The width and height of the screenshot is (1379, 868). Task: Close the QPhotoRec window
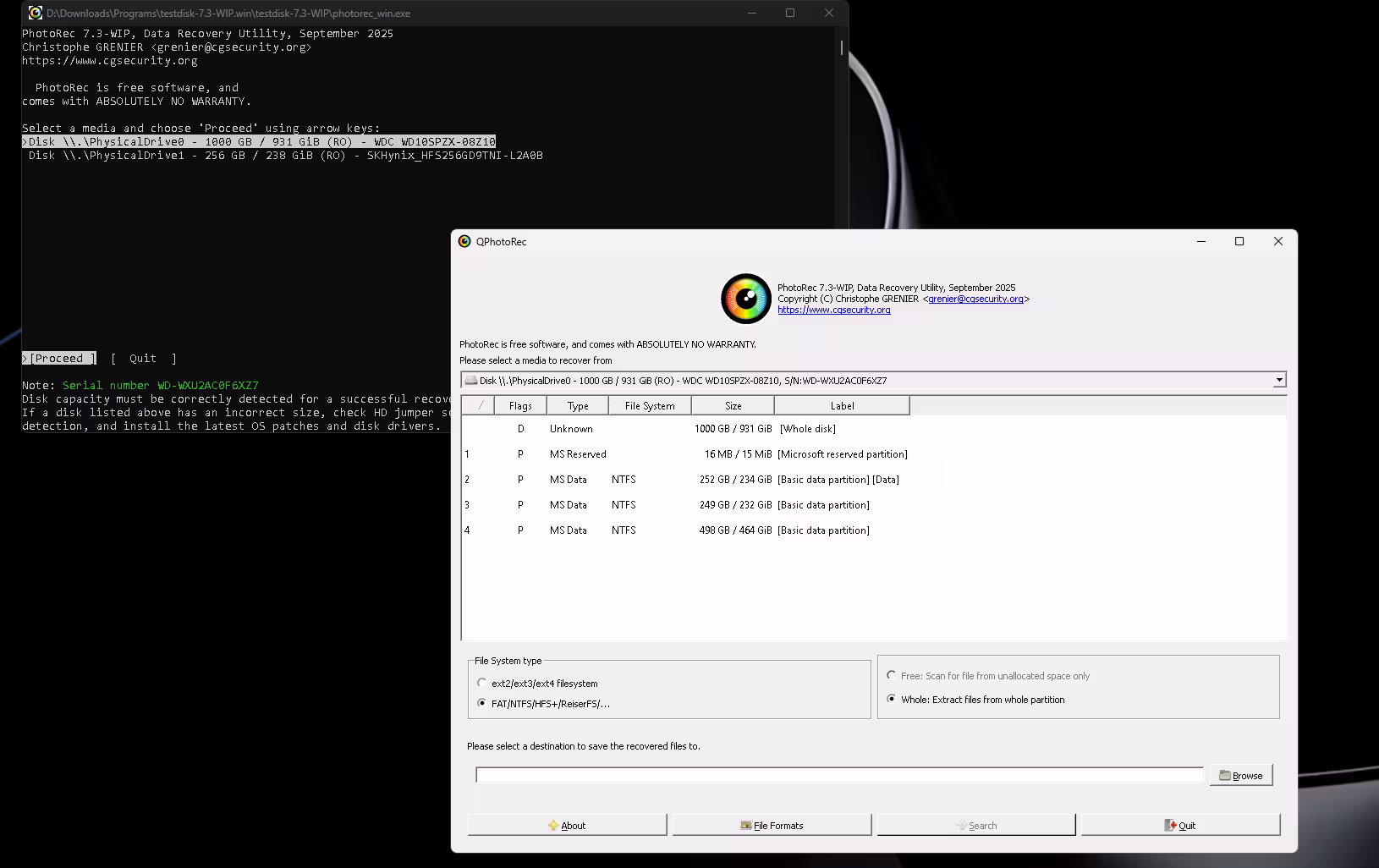[1278, 241]
